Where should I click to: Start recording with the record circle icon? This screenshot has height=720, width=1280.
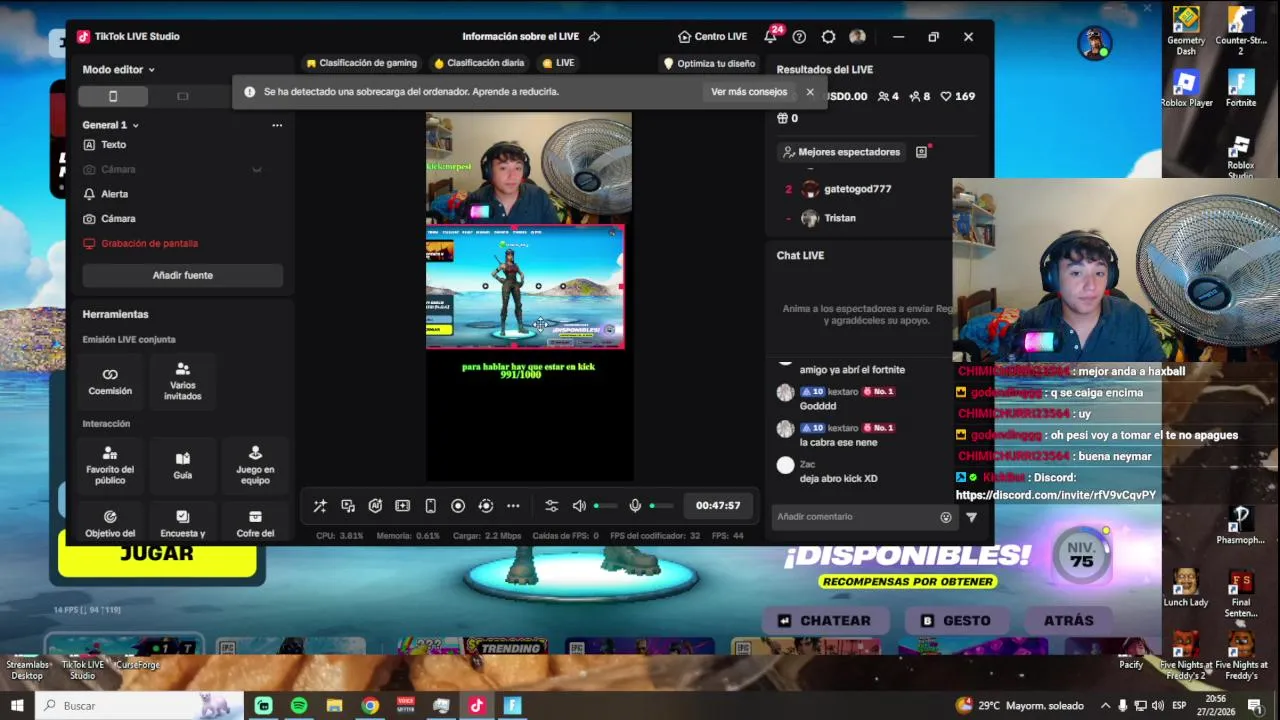[458, 506]
